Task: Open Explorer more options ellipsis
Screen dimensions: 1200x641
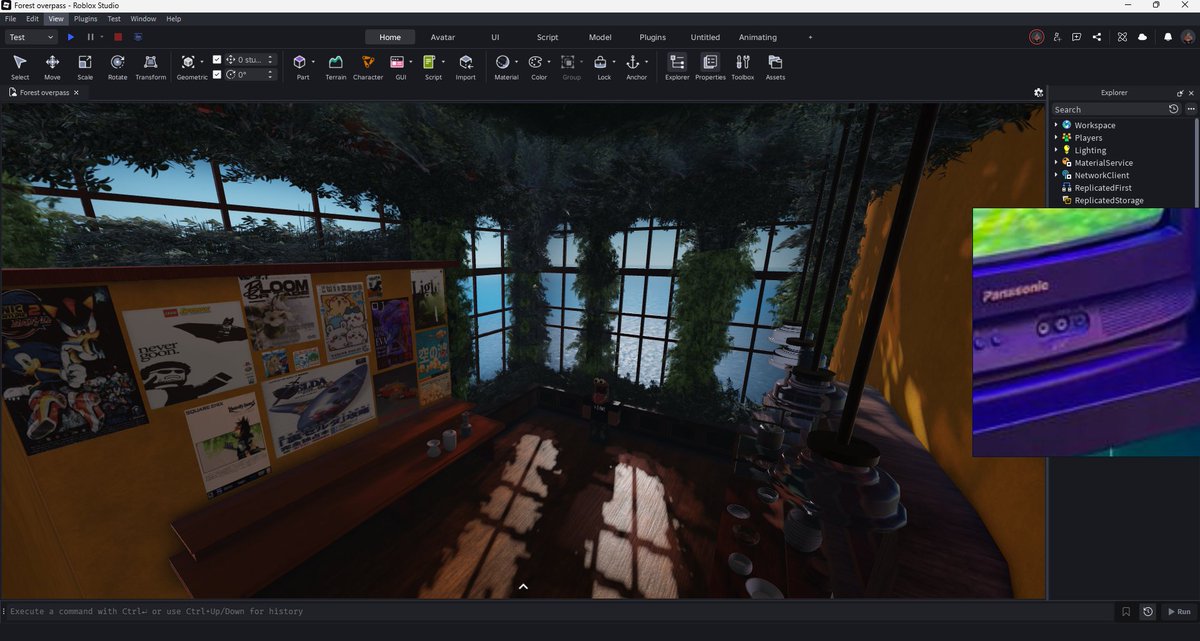Action: tap(1190, 109)
